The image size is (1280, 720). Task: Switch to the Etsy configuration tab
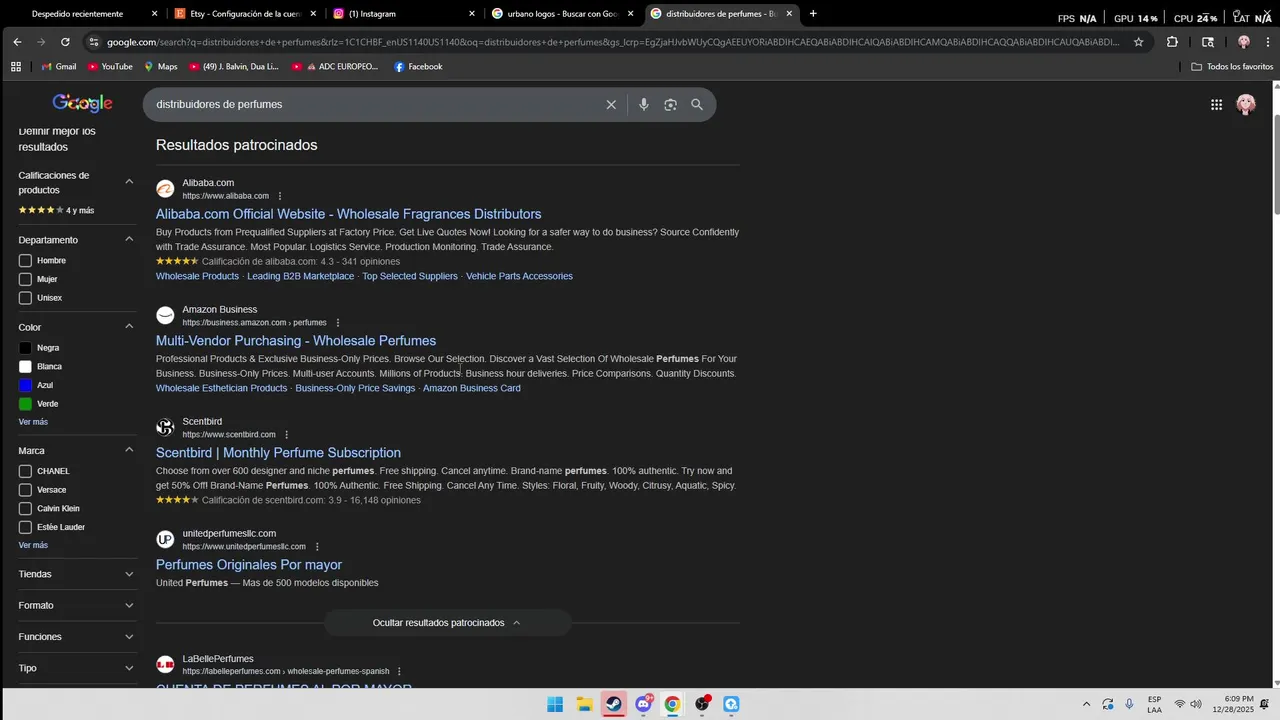247,14
